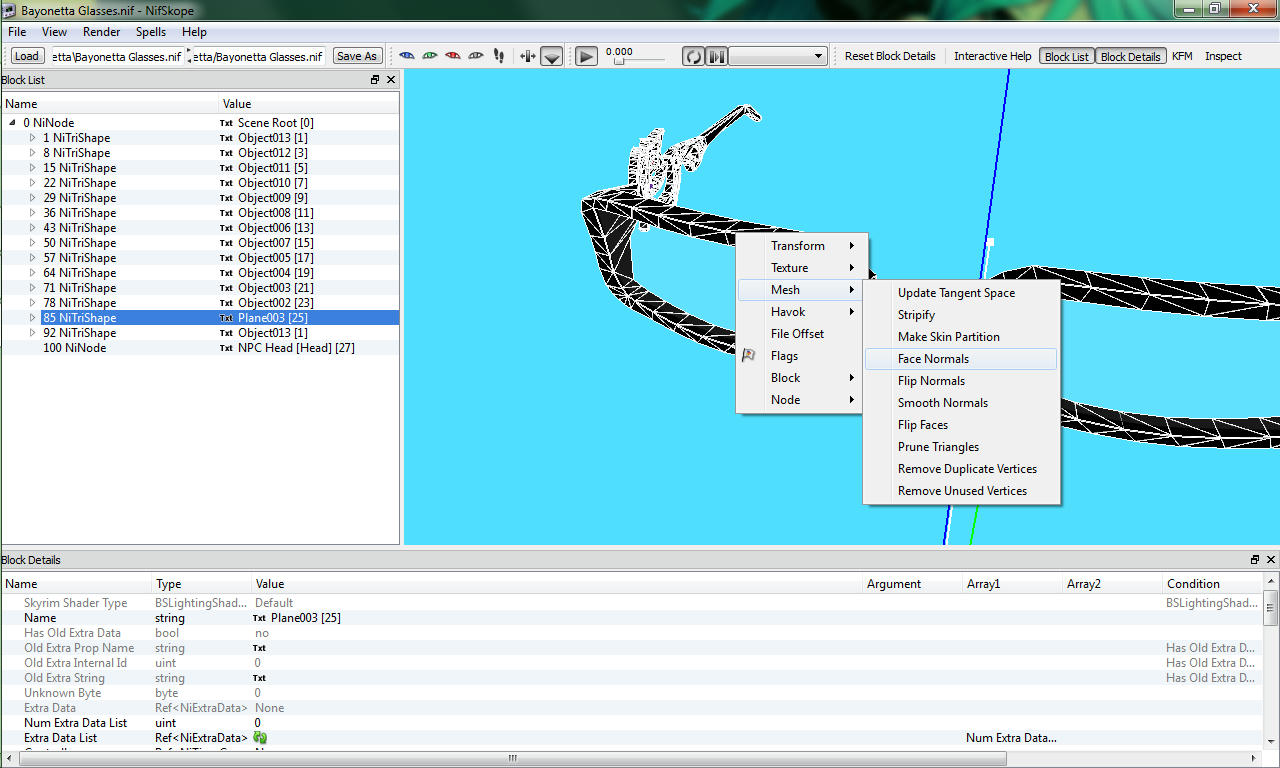Float the Block Details panel
Image resolution: width=1280 pixels, height=768 pixels.
point(1255,560)
